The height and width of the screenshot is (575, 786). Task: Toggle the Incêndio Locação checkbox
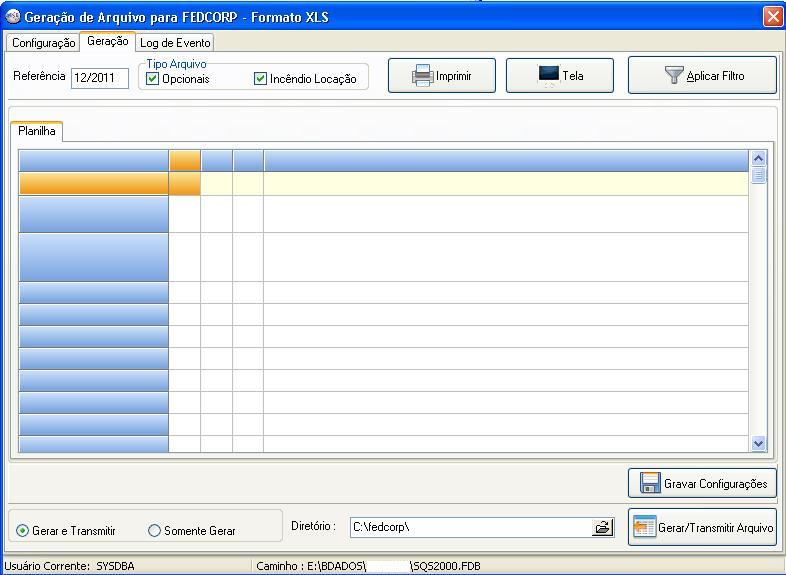(x=261, y=79)
